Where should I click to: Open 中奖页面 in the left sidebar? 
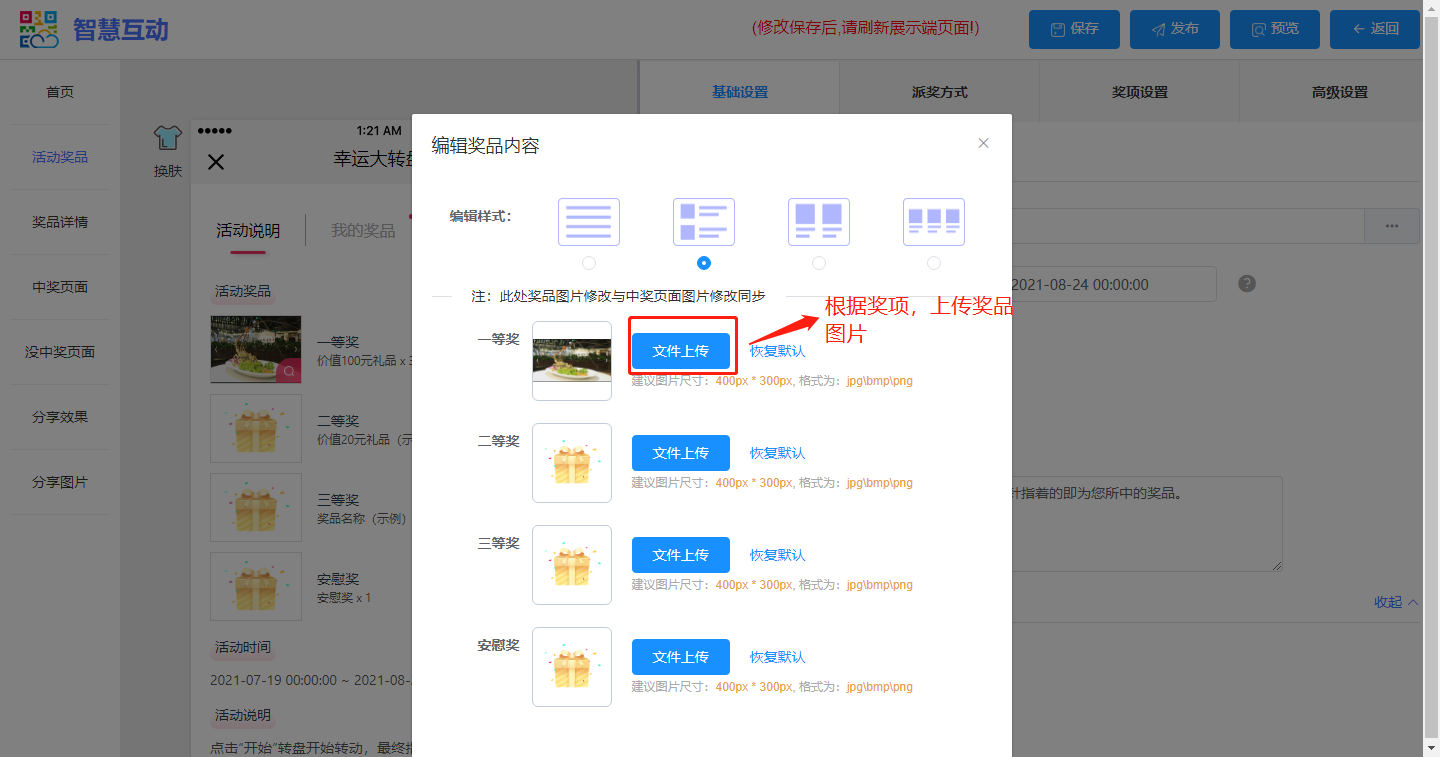tap(60, 287)
